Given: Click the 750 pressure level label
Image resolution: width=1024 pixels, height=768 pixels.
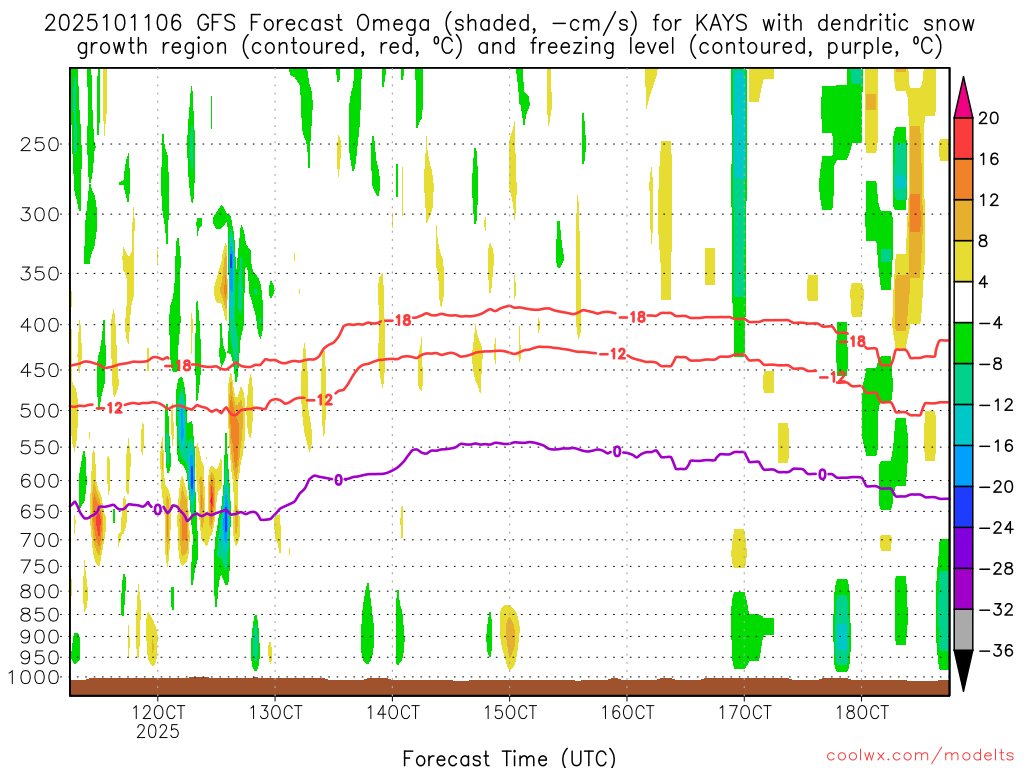Looking at the screenshot, I should pyautogui.click(x=40, y=567).
